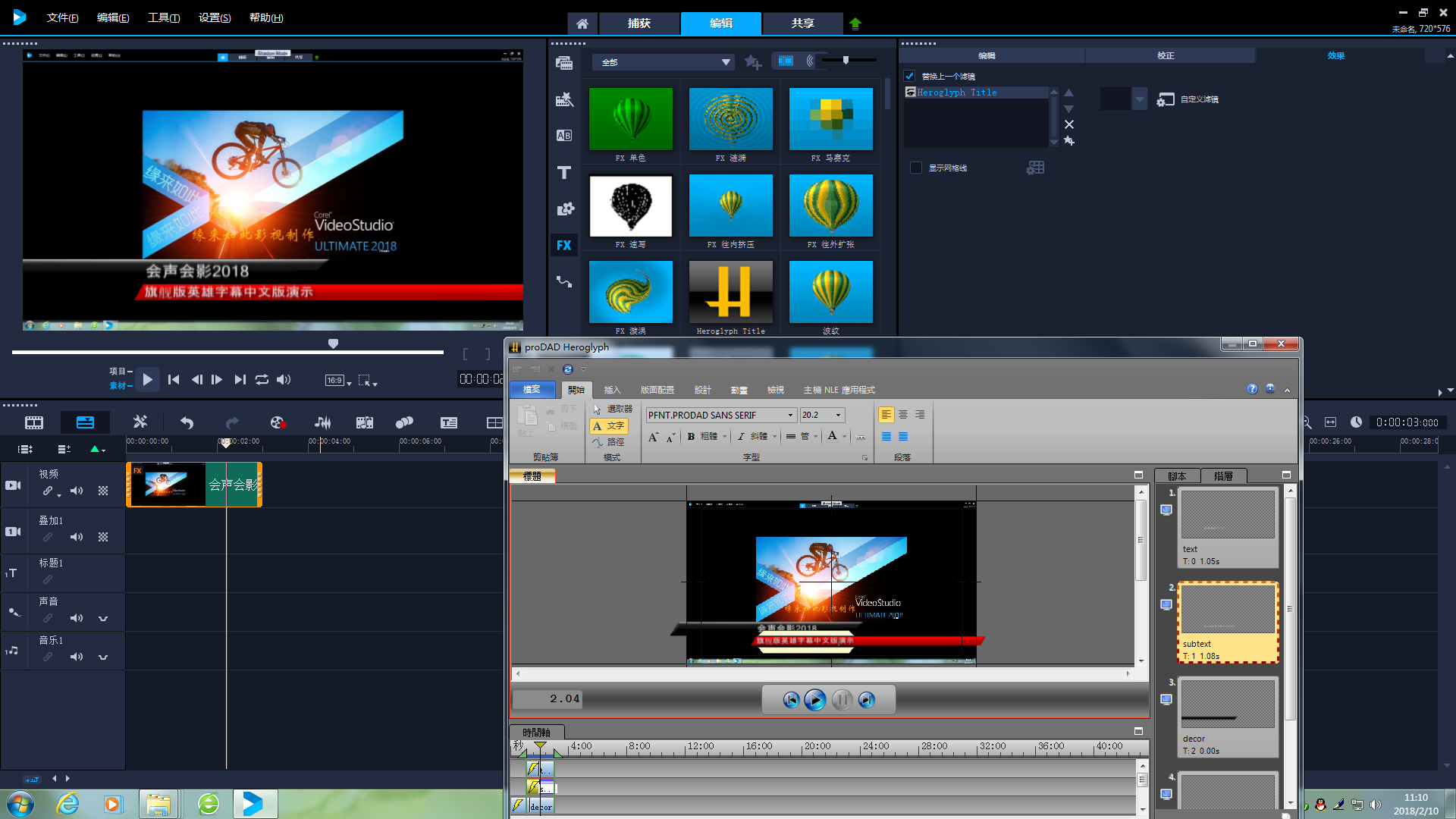Open auto music icon
Screen dimensions: 1456x819
[x=365, y=422]
